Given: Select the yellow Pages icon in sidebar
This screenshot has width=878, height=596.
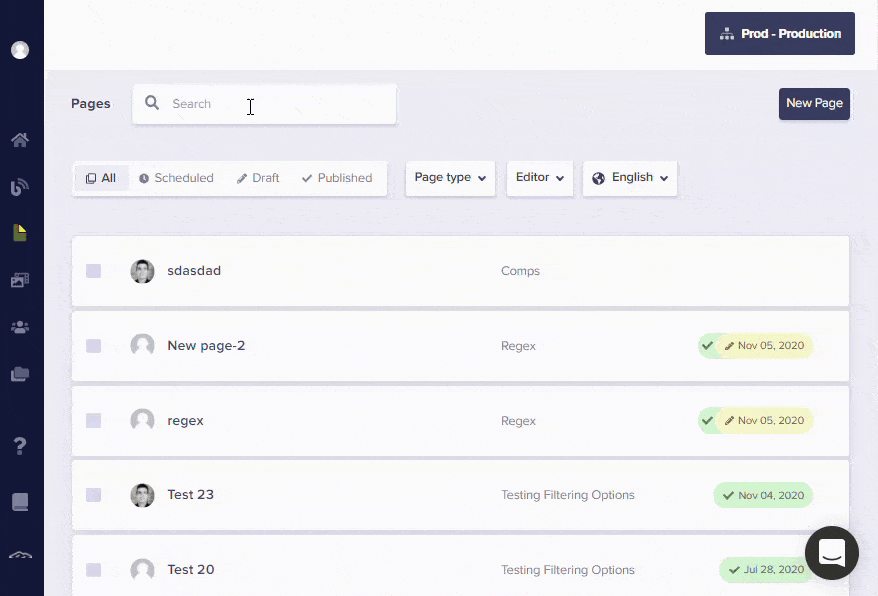Looking at the screenshot, I should coord(20,233).
